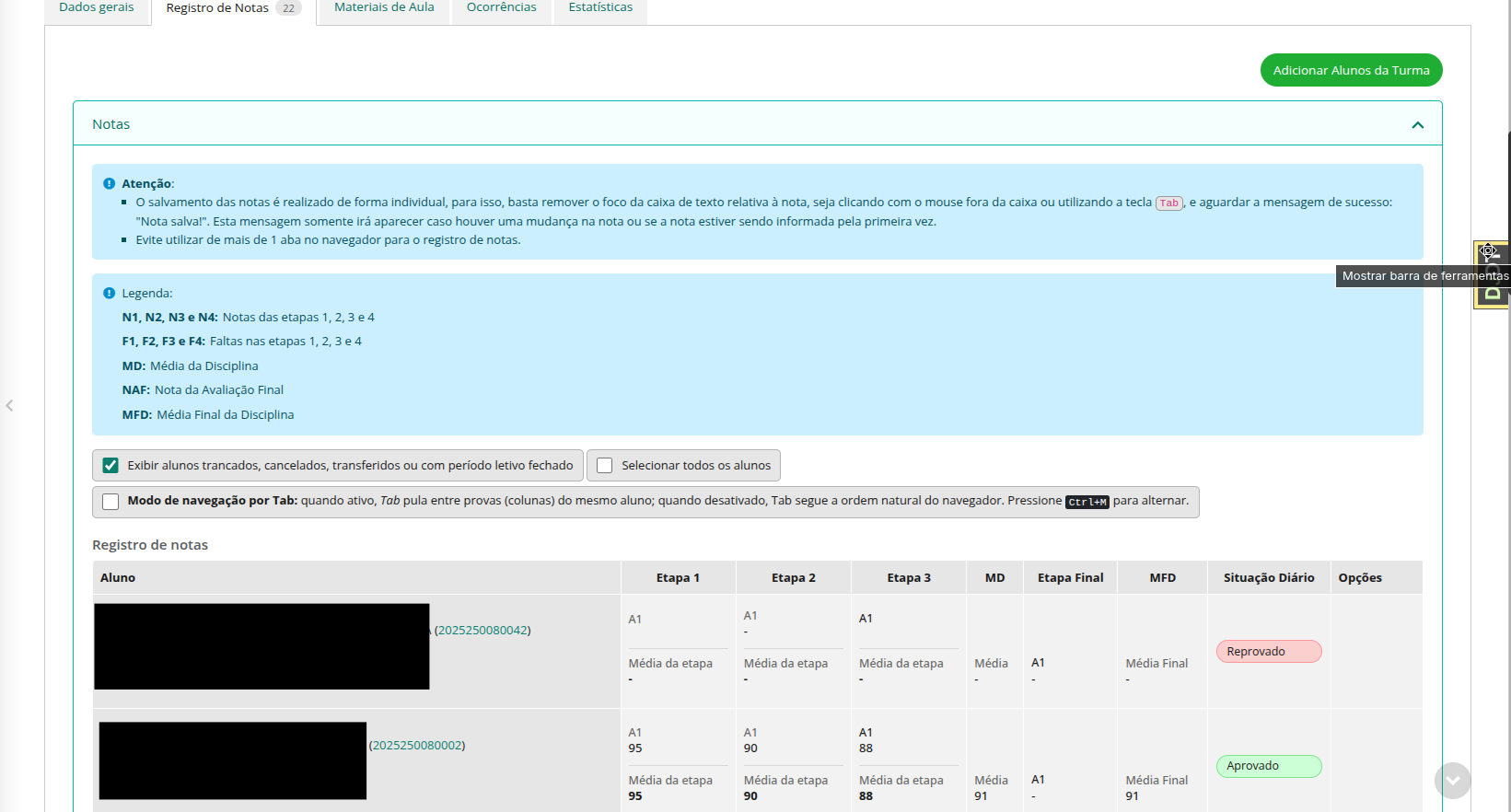The image size is (1511, 812).
Task: Switch to Materiais de Aula tab
Action: pos(384,8)
